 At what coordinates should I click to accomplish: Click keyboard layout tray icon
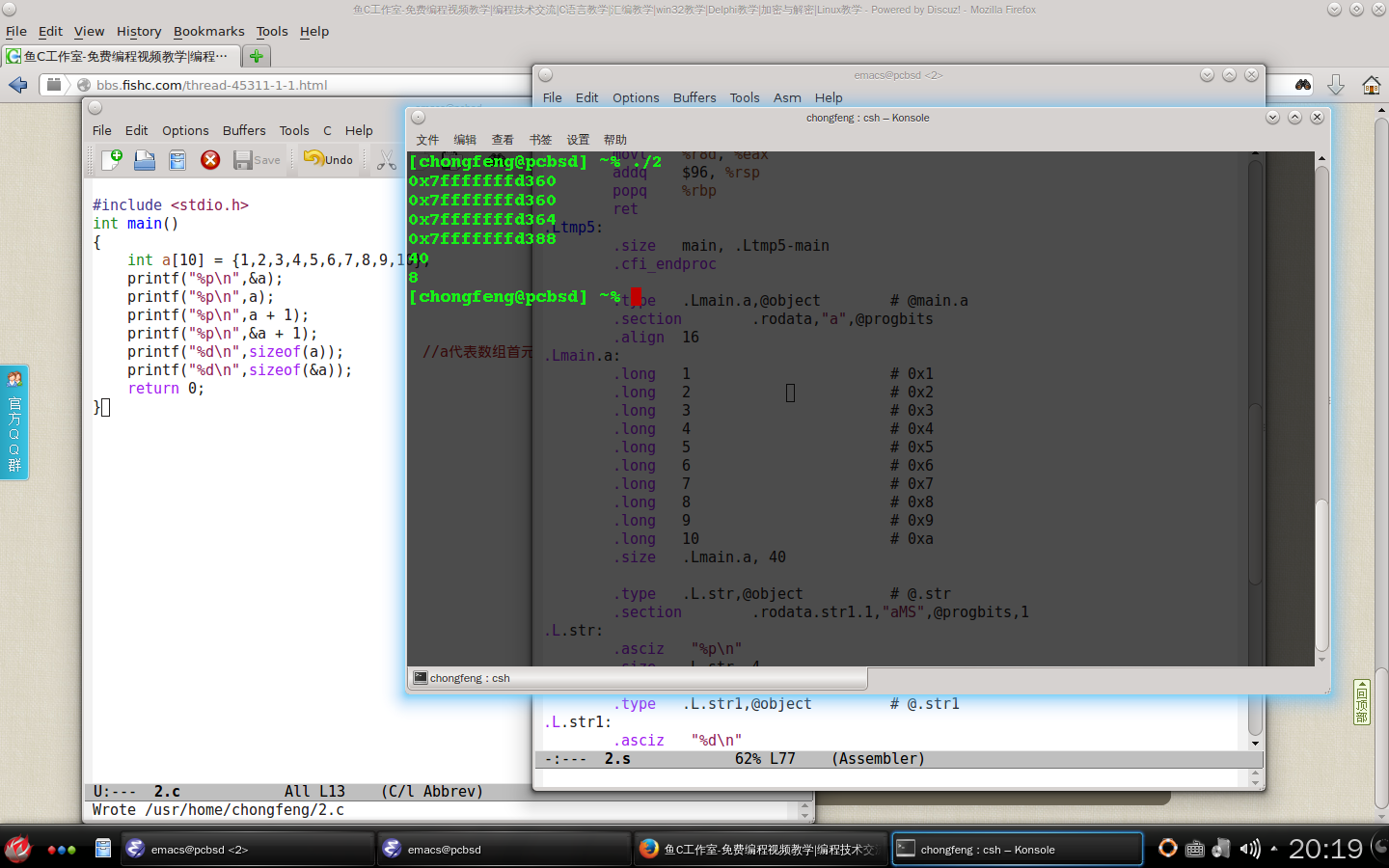(1194, 849)
